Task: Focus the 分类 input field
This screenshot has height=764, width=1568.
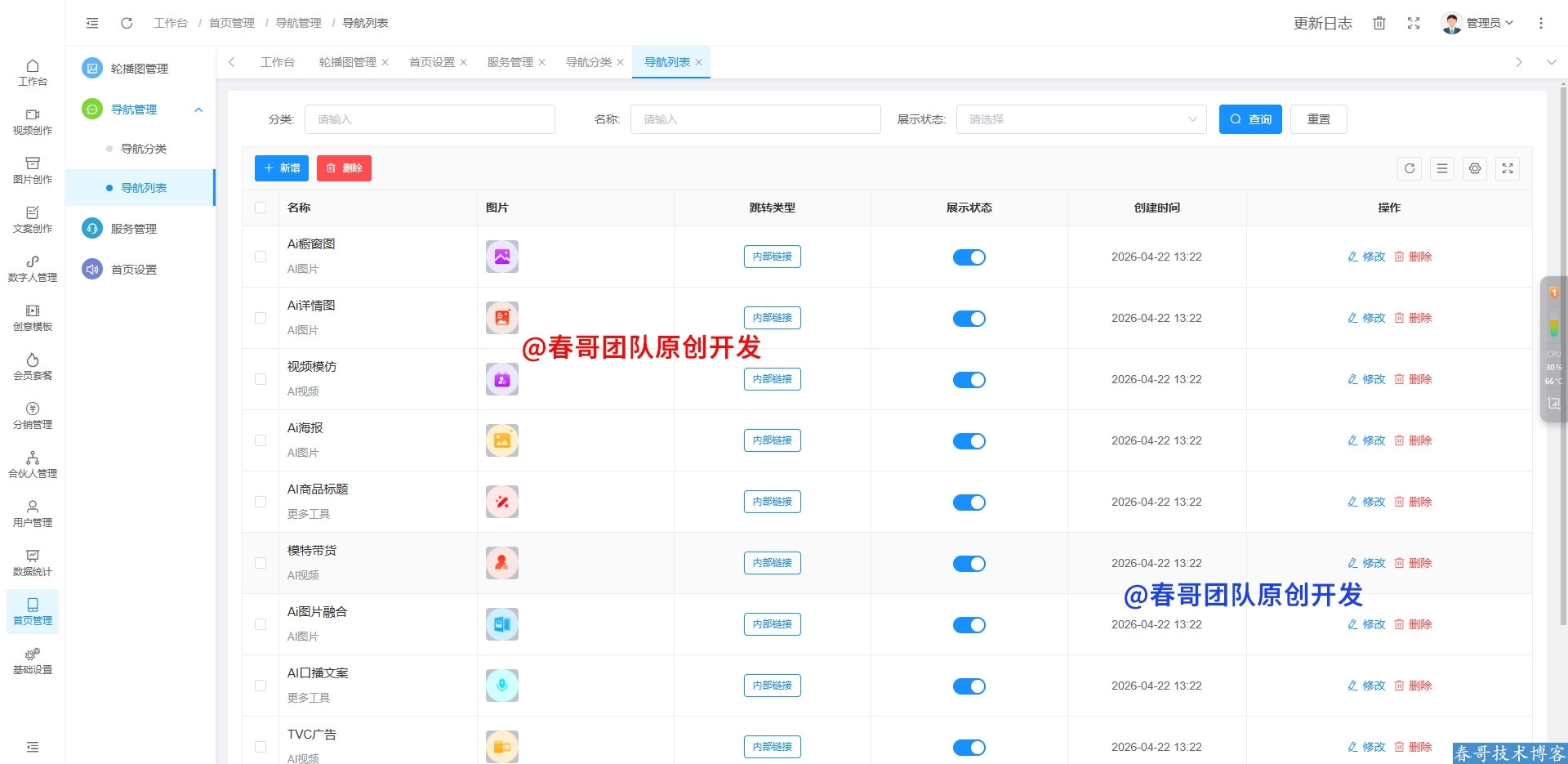Action: 430,119
